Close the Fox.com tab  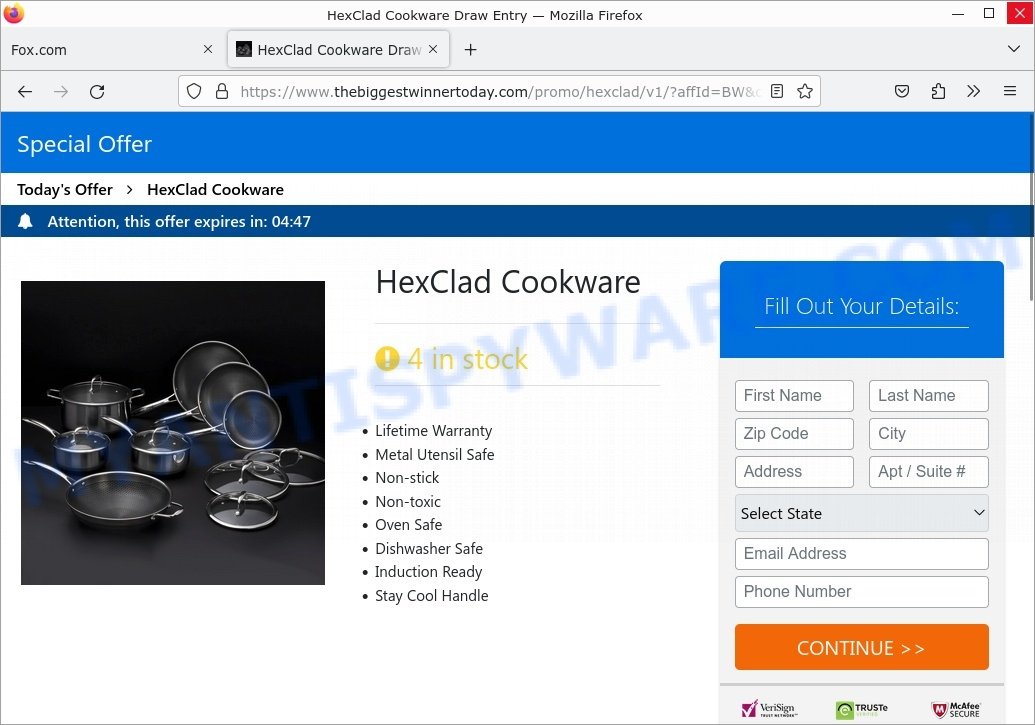pyautogui.click(x=208, y=49)
